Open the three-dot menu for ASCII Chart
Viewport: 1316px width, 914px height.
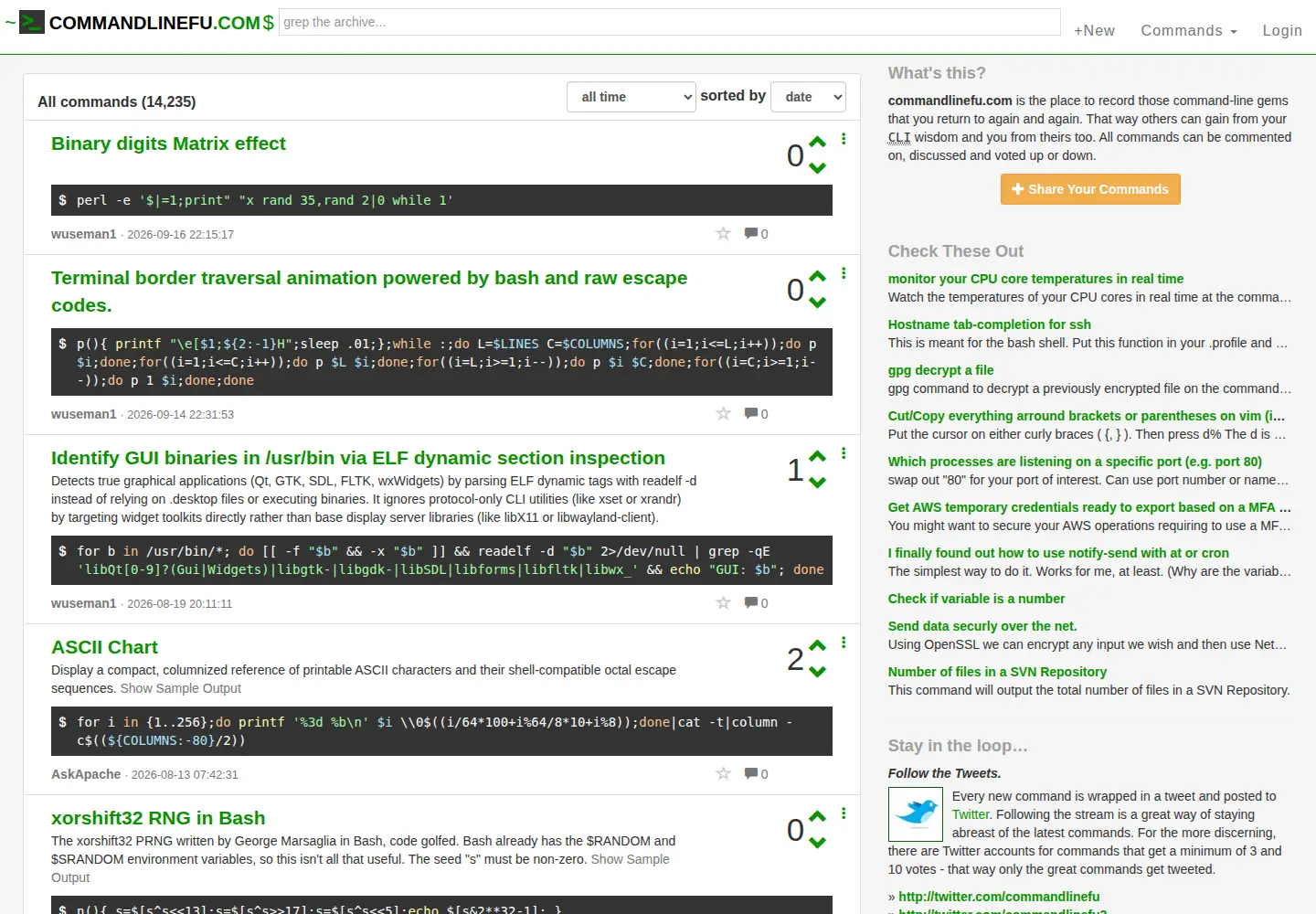pos(844,643)
